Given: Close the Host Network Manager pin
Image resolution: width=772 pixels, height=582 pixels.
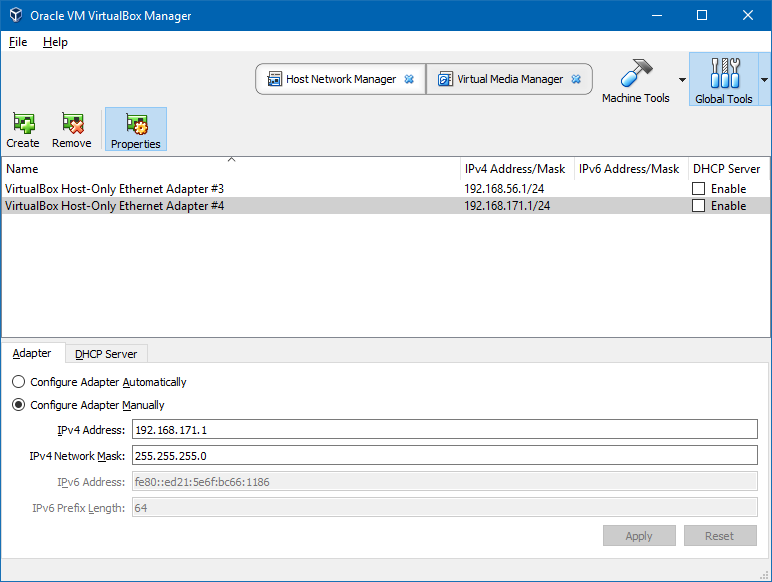Looking at the screenshot, I should pos(409,79).
